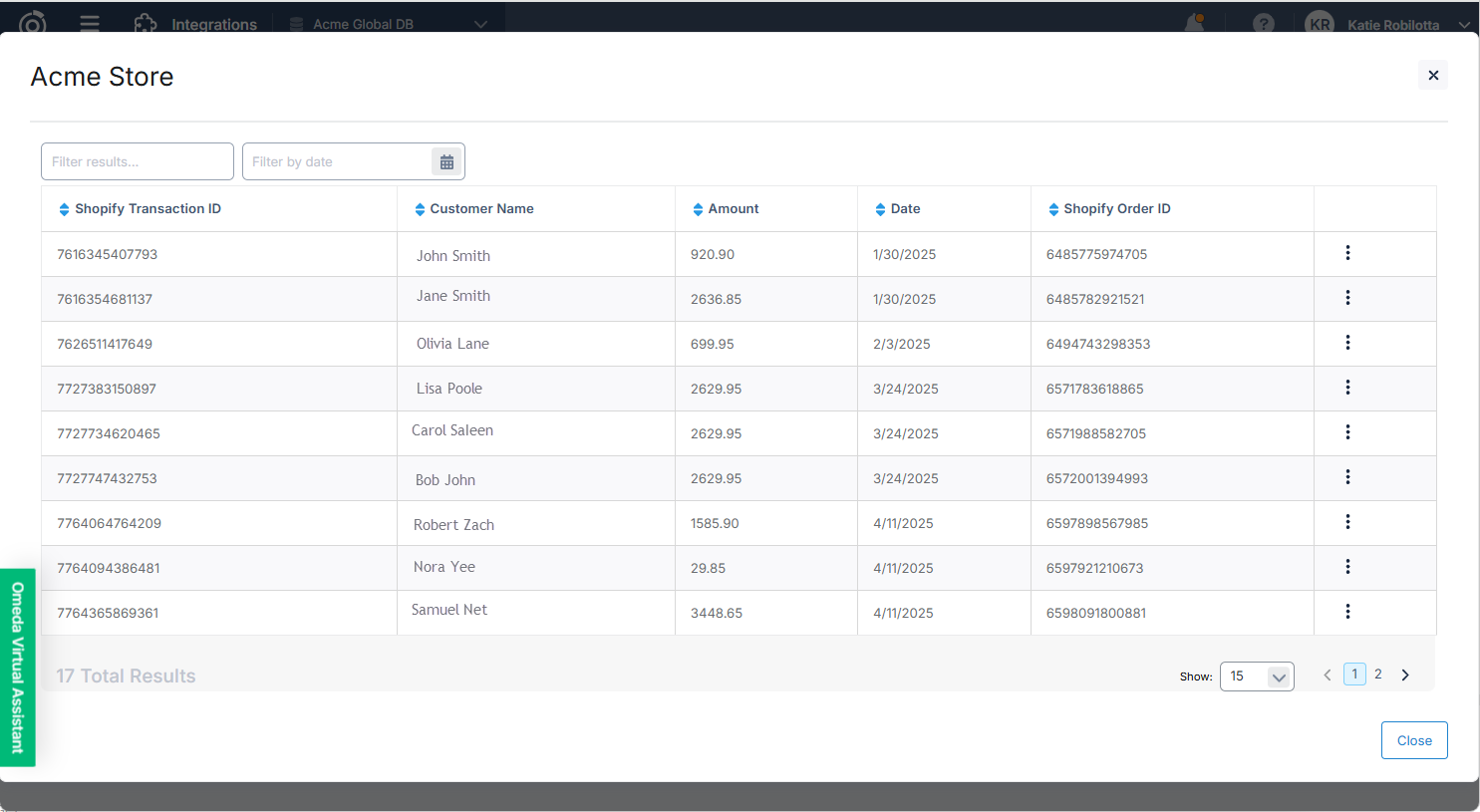Select page 1 in pagination
This screenshot has width=1480, height=812.
coord(1354,675)
